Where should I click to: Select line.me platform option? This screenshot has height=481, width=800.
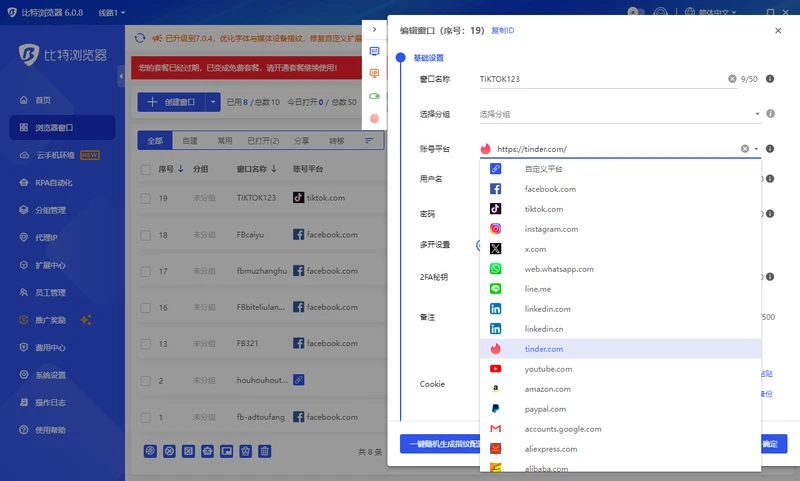click(x=620, y=289)
